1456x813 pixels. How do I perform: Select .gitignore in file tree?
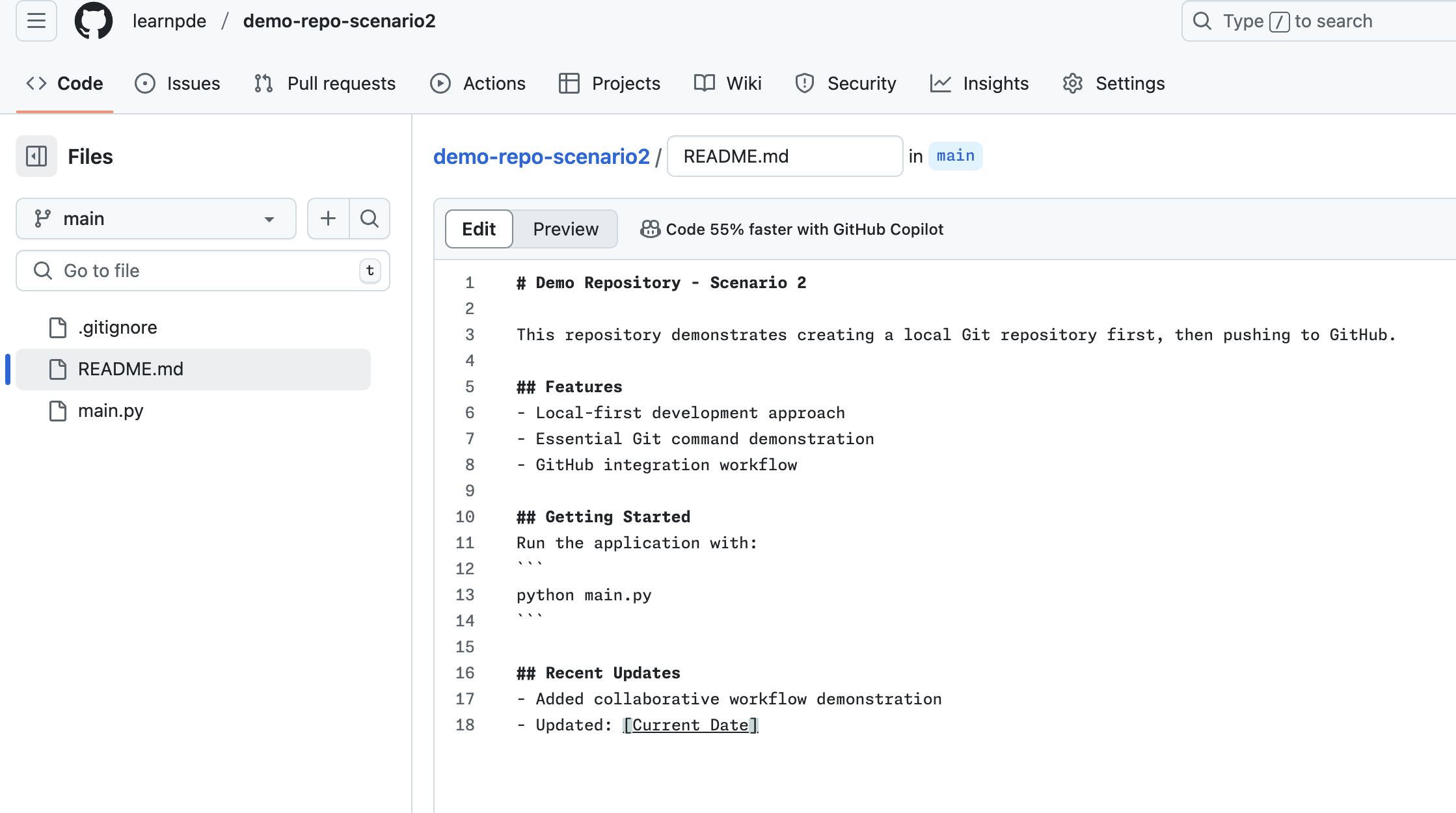[x=117, y=327]
